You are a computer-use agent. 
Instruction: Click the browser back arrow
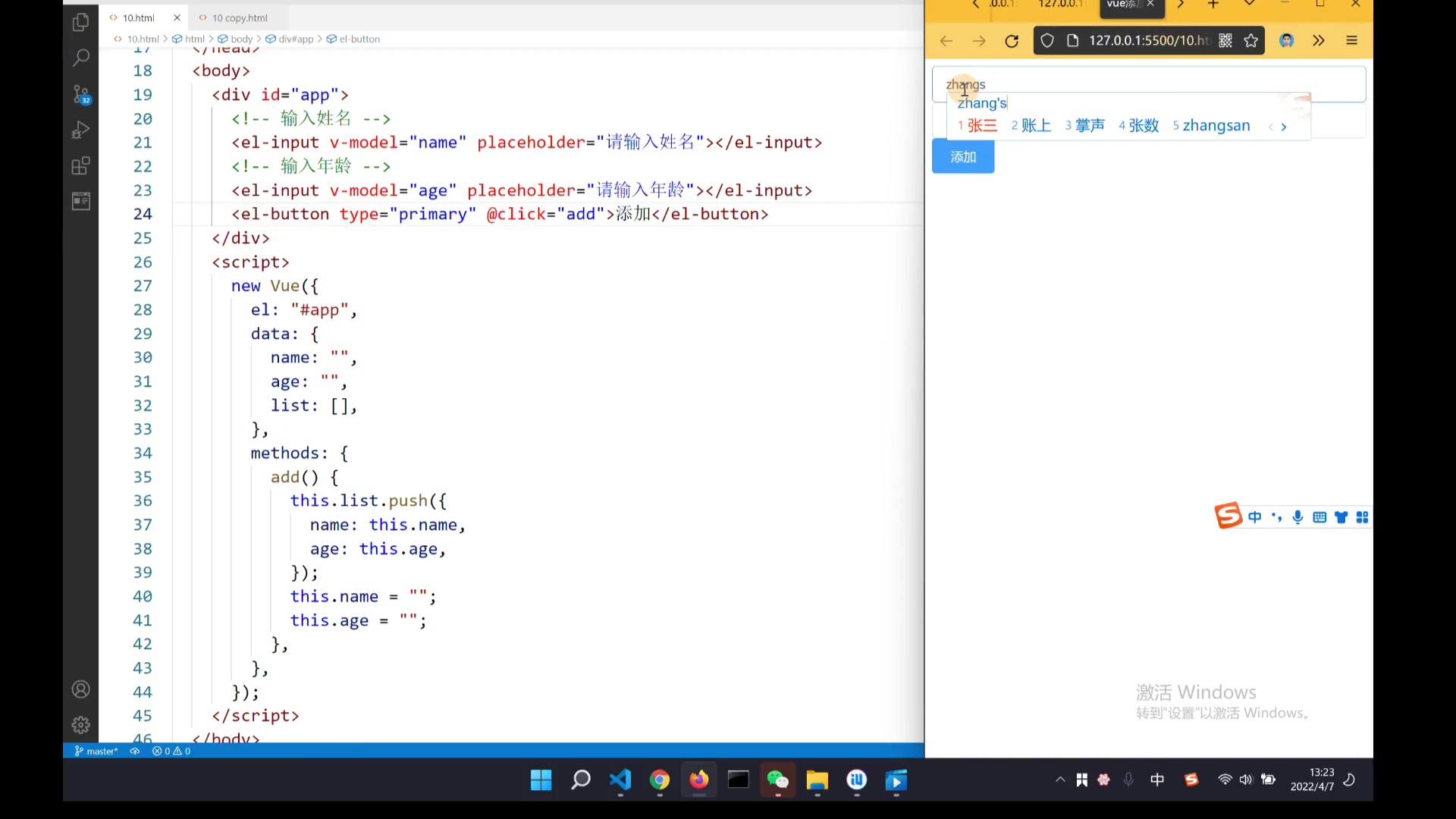(x=946, y=41)
